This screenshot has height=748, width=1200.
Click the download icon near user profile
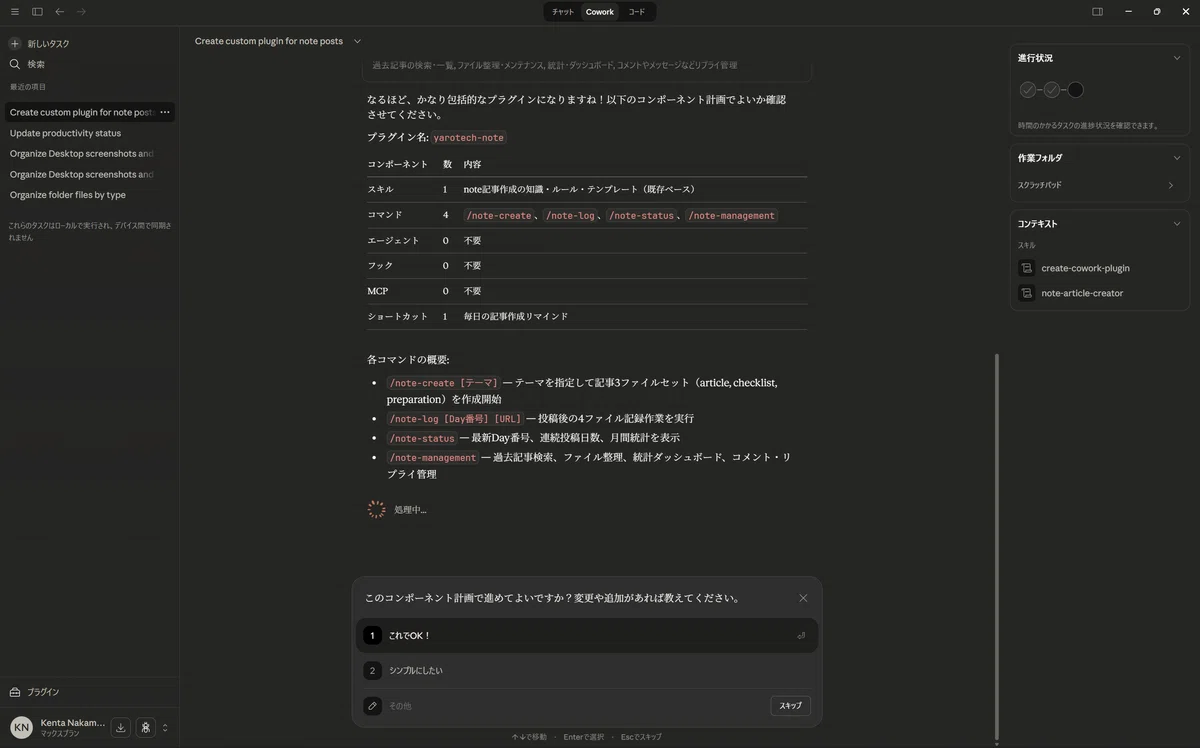coord(121,728)
